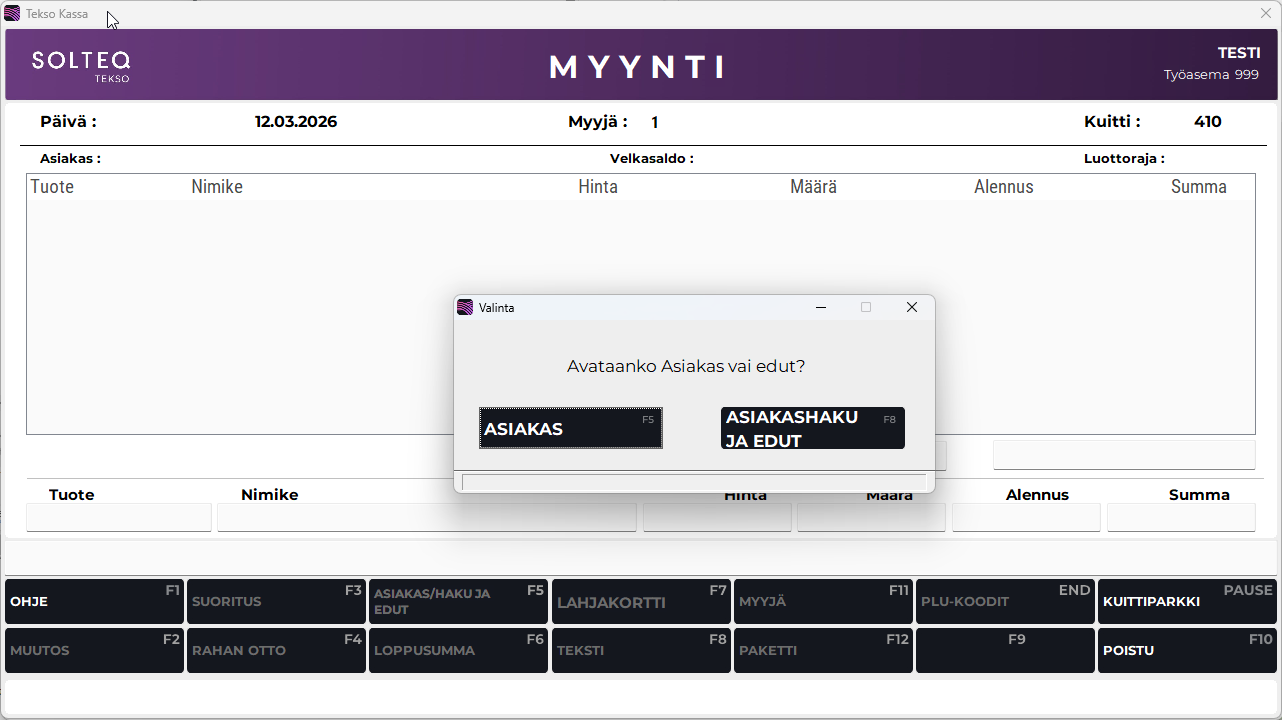Click the Tekso Kassa app icon
1282x720 pixels.
click(12, 14)
